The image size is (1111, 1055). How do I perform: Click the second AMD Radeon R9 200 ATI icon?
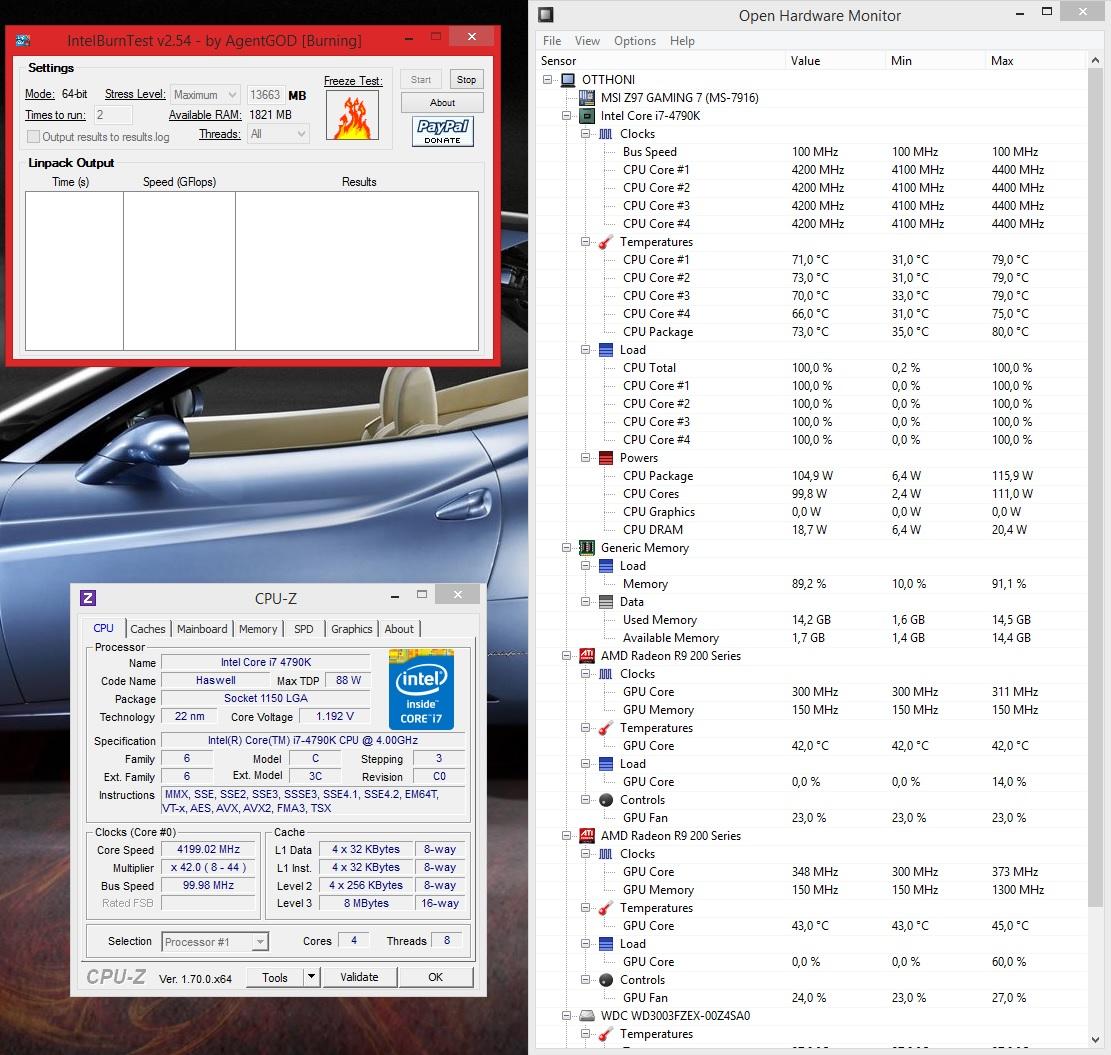point(587,836)
